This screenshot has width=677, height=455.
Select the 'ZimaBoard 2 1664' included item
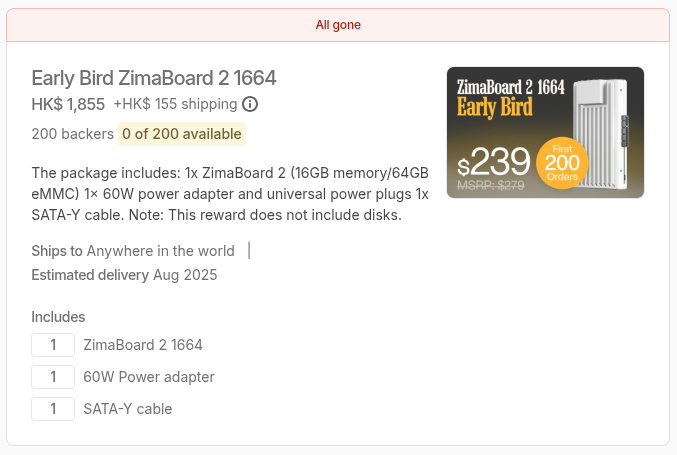coord(143,345)
